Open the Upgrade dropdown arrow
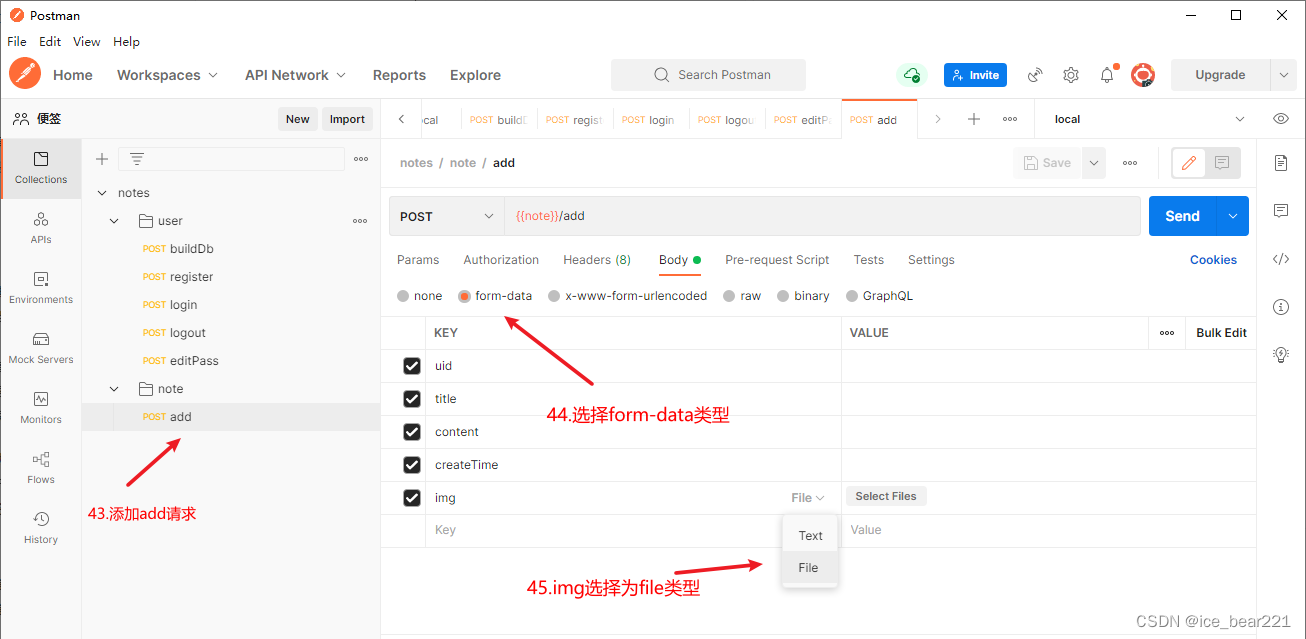 (1284, 75)
